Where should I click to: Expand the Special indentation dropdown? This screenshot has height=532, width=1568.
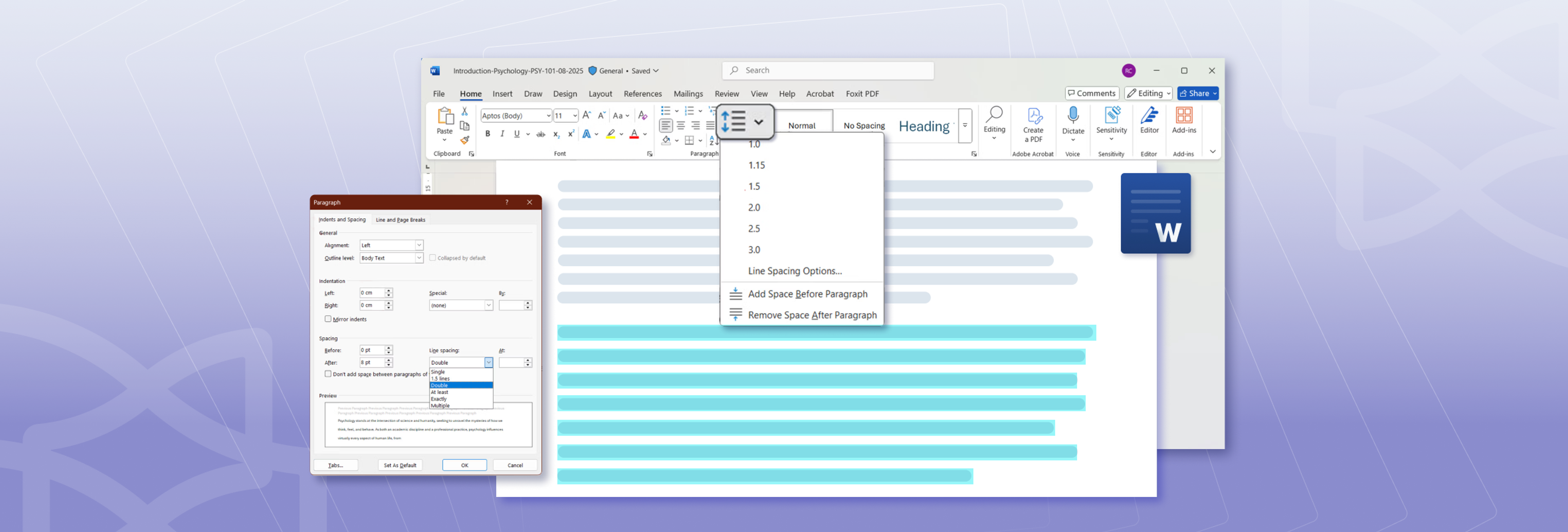tap(488, 305)
